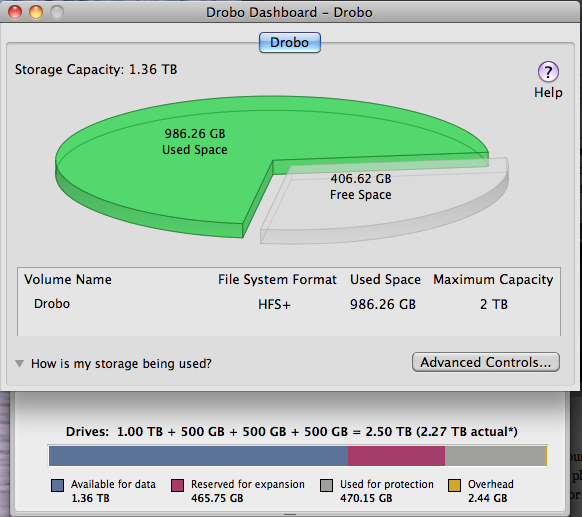Click the Drives total 2.50 TB line
This screenshot has width=582, height=517.
coord(291,432)
